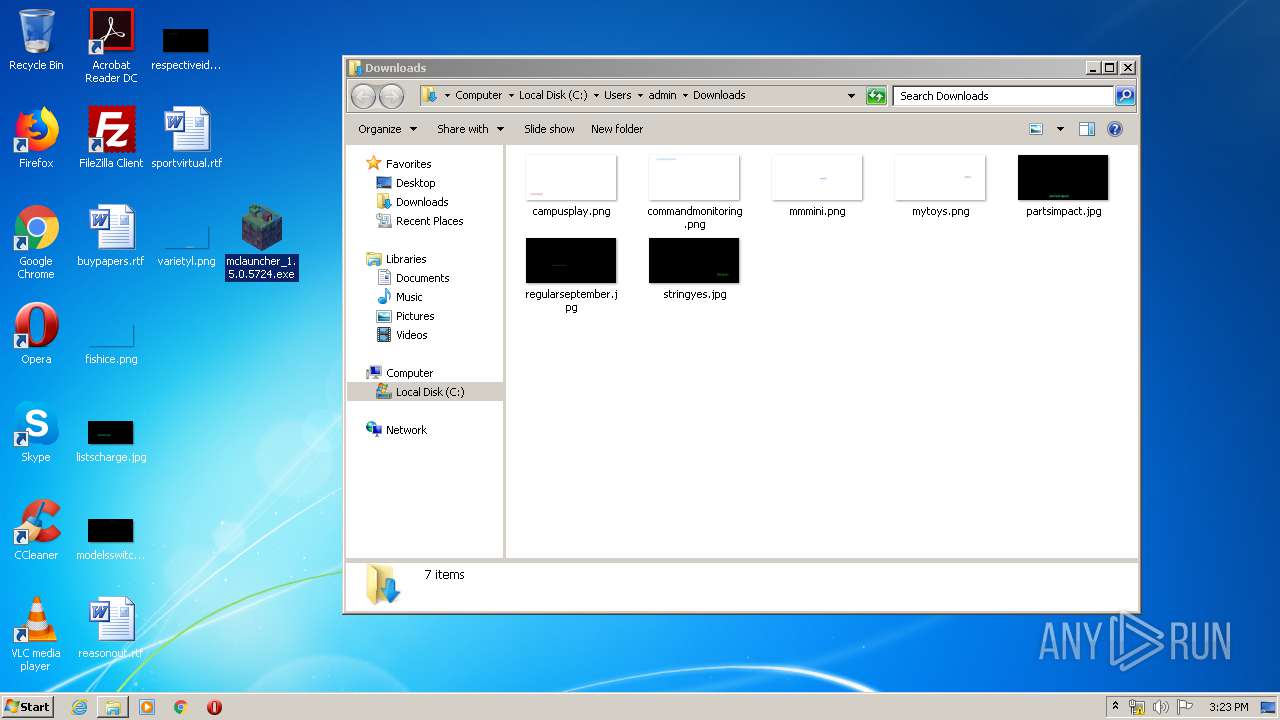The height and width of the screenshot is (720, 1280).
Task: Expand arrow after Computer in address bar
Action: coord(511,96)
